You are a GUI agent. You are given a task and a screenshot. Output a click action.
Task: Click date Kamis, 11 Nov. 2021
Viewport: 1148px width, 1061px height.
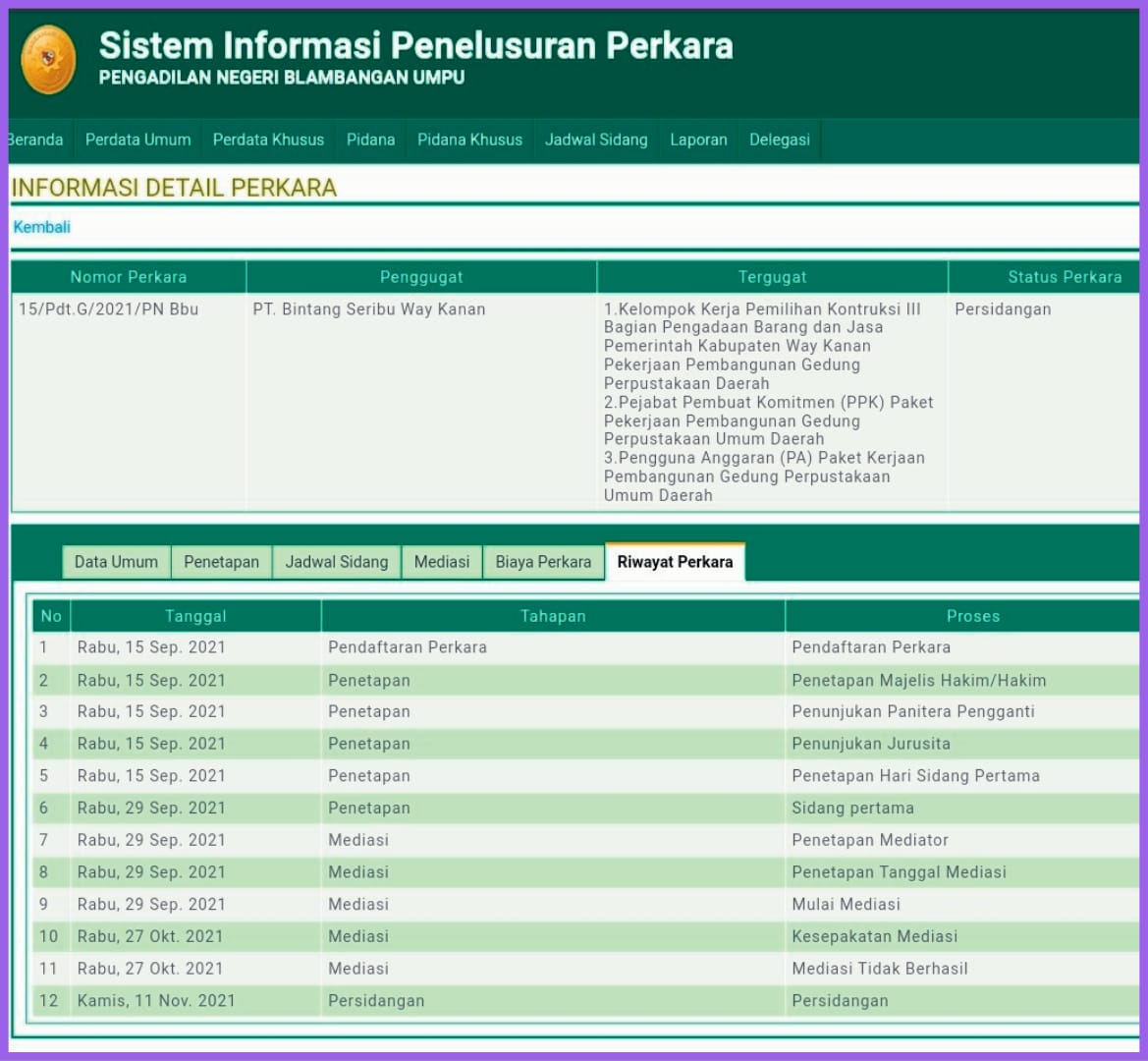pos(156,1001)
